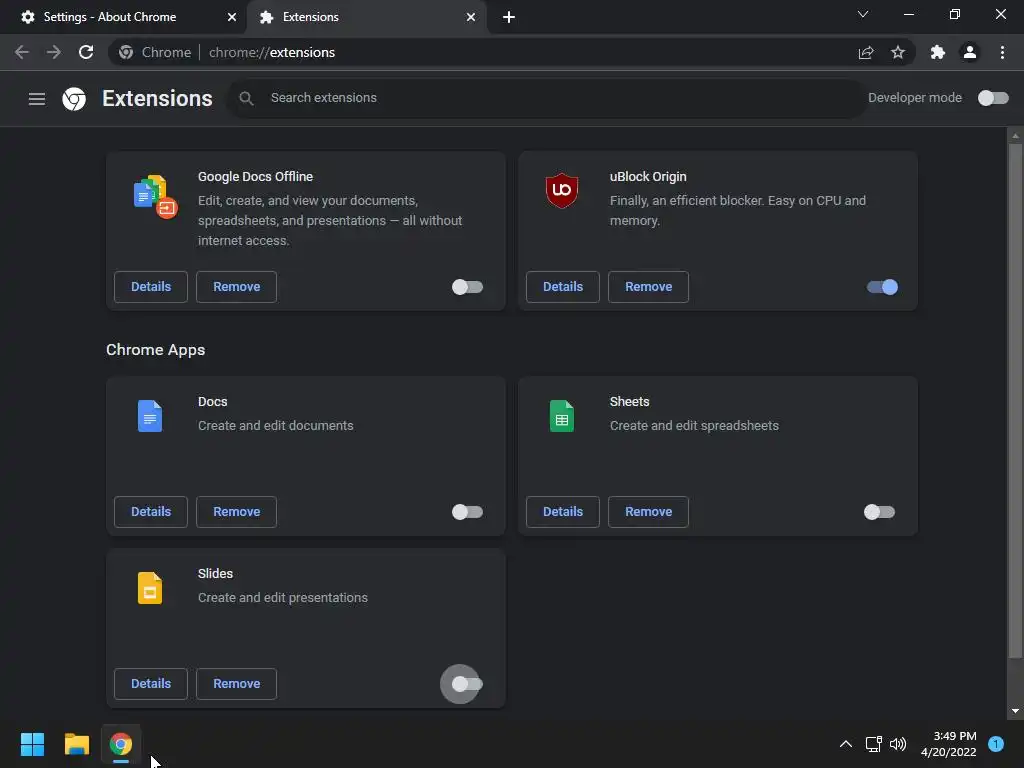Open the volume control in system tray
Screen dimensions: 1024x768
tap(898, 744)
